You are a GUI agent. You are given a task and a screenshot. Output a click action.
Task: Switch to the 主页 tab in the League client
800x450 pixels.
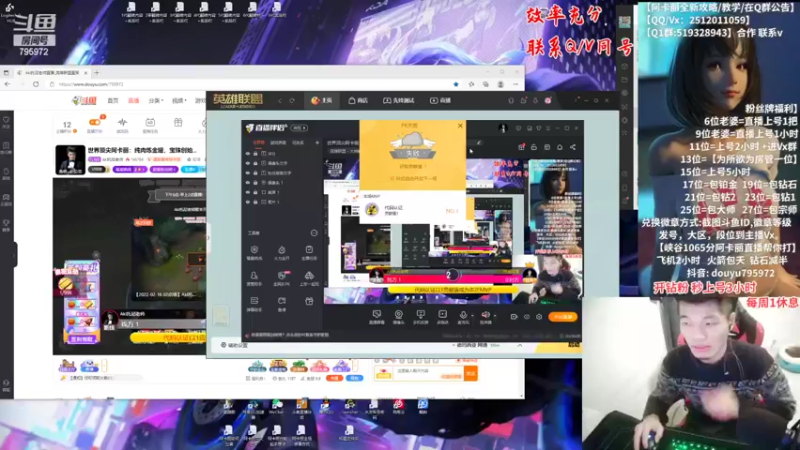(x=321, y=101)
